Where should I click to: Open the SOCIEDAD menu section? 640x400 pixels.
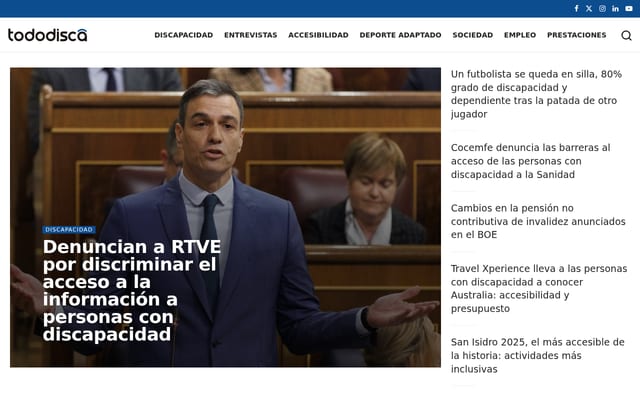[473, 35]
